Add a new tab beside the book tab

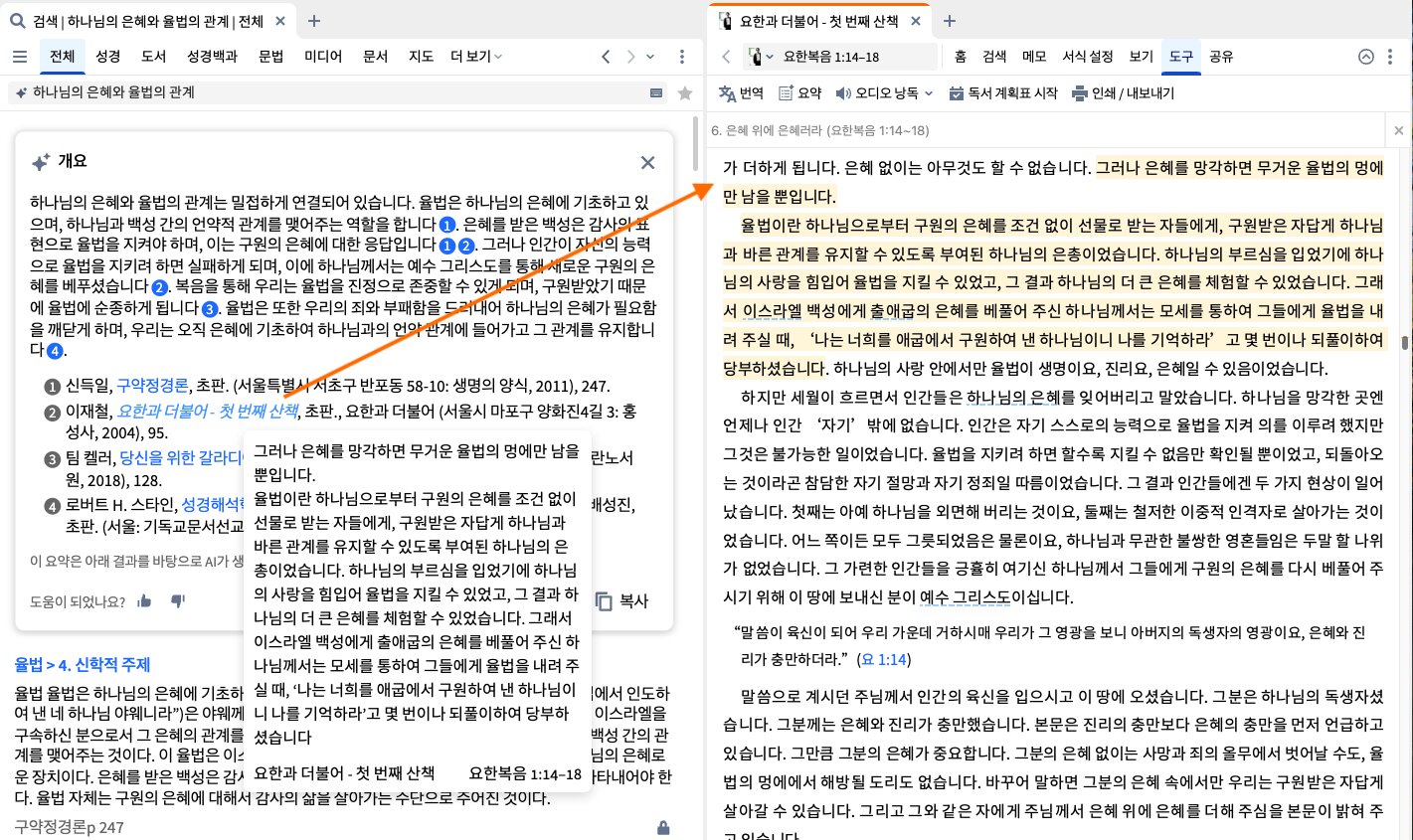click(949, 21)
